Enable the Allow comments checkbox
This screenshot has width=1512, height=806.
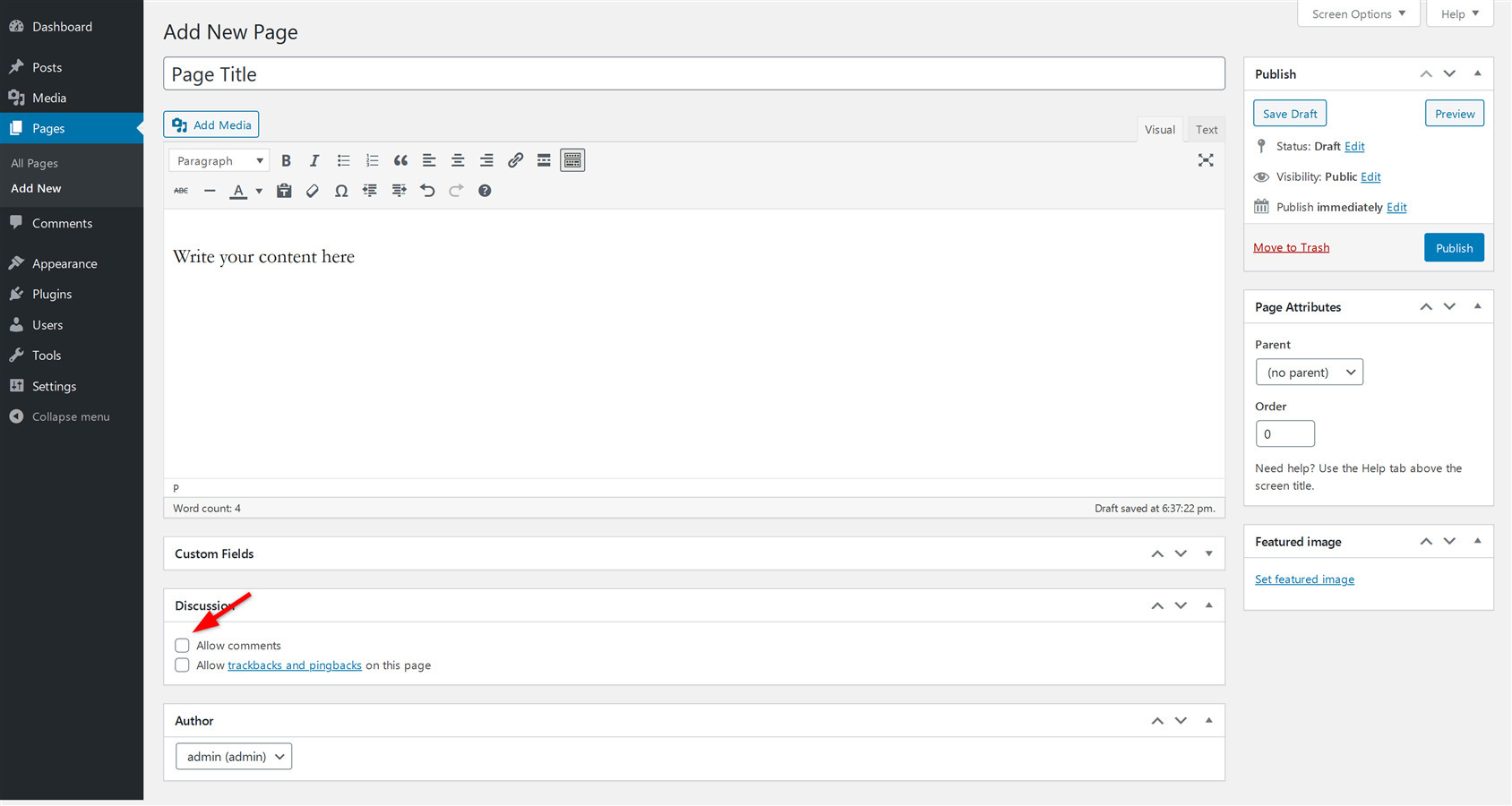pos(182,645)
